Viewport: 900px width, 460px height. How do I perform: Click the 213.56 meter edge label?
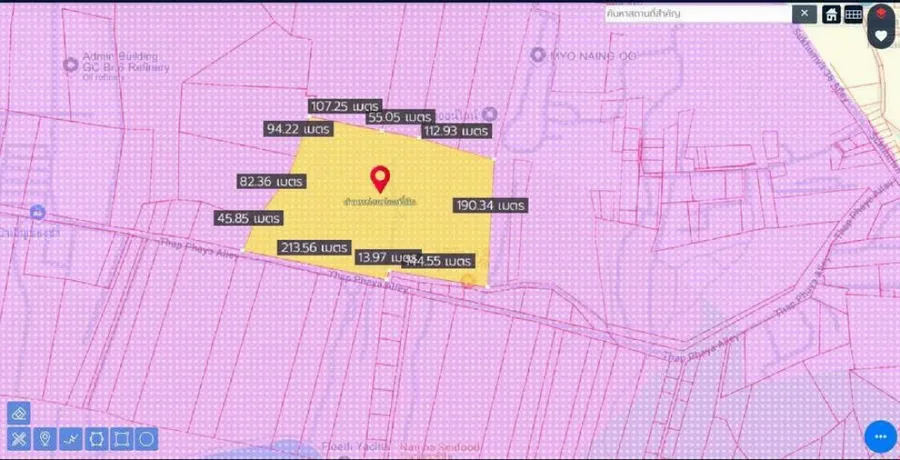pyautogui.click(x=314, y=247)
